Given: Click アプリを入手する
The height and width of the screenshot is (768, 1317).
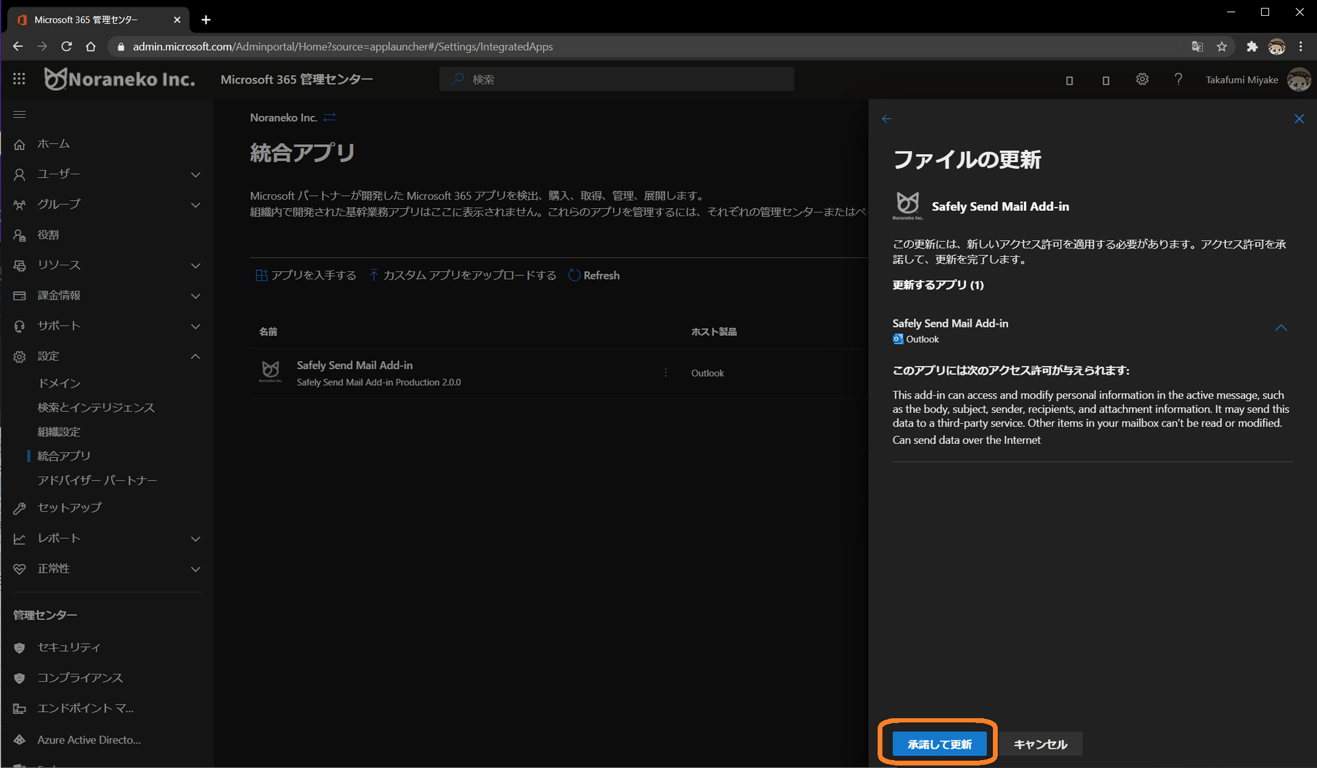Looking at the screenshot, I should pos(305,275).
